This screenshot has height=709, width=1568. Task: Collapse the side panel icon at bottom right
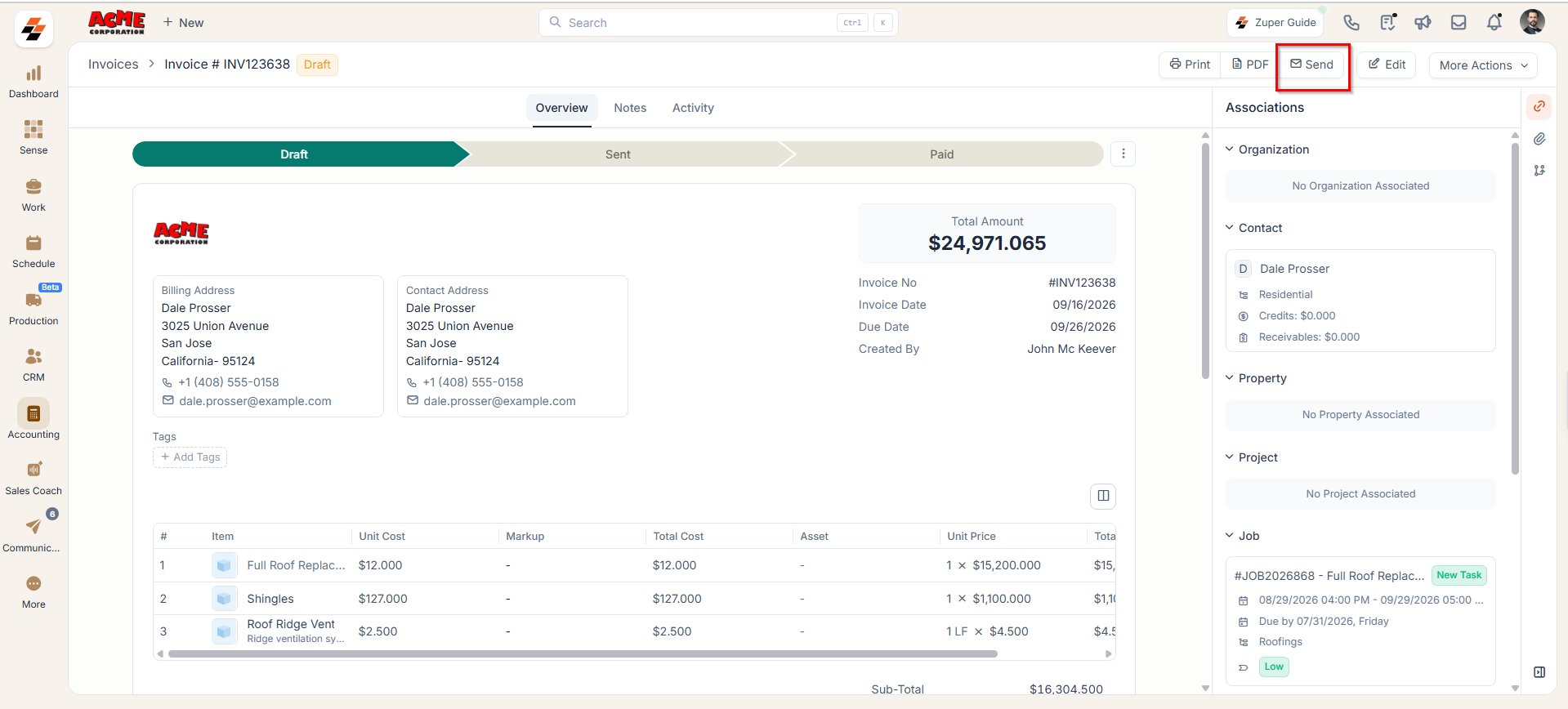coord(1539,672)
